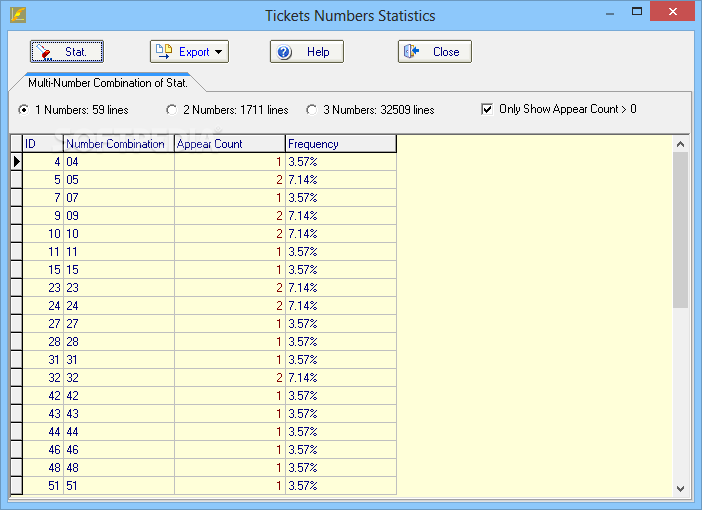The height and width of the screenshot is (510, 702).
Task: Click the Export document icon
Action: coord(164,51)
